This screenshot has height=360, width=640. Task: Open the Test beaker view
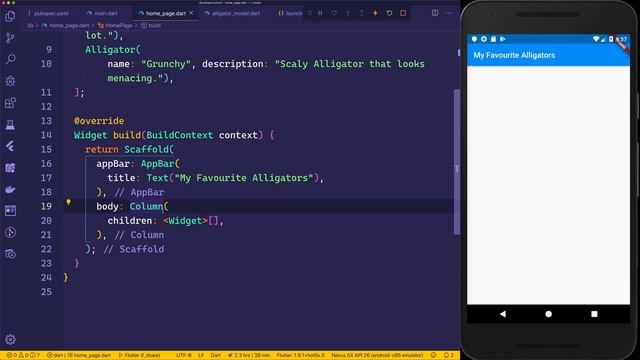pos(10,124)
